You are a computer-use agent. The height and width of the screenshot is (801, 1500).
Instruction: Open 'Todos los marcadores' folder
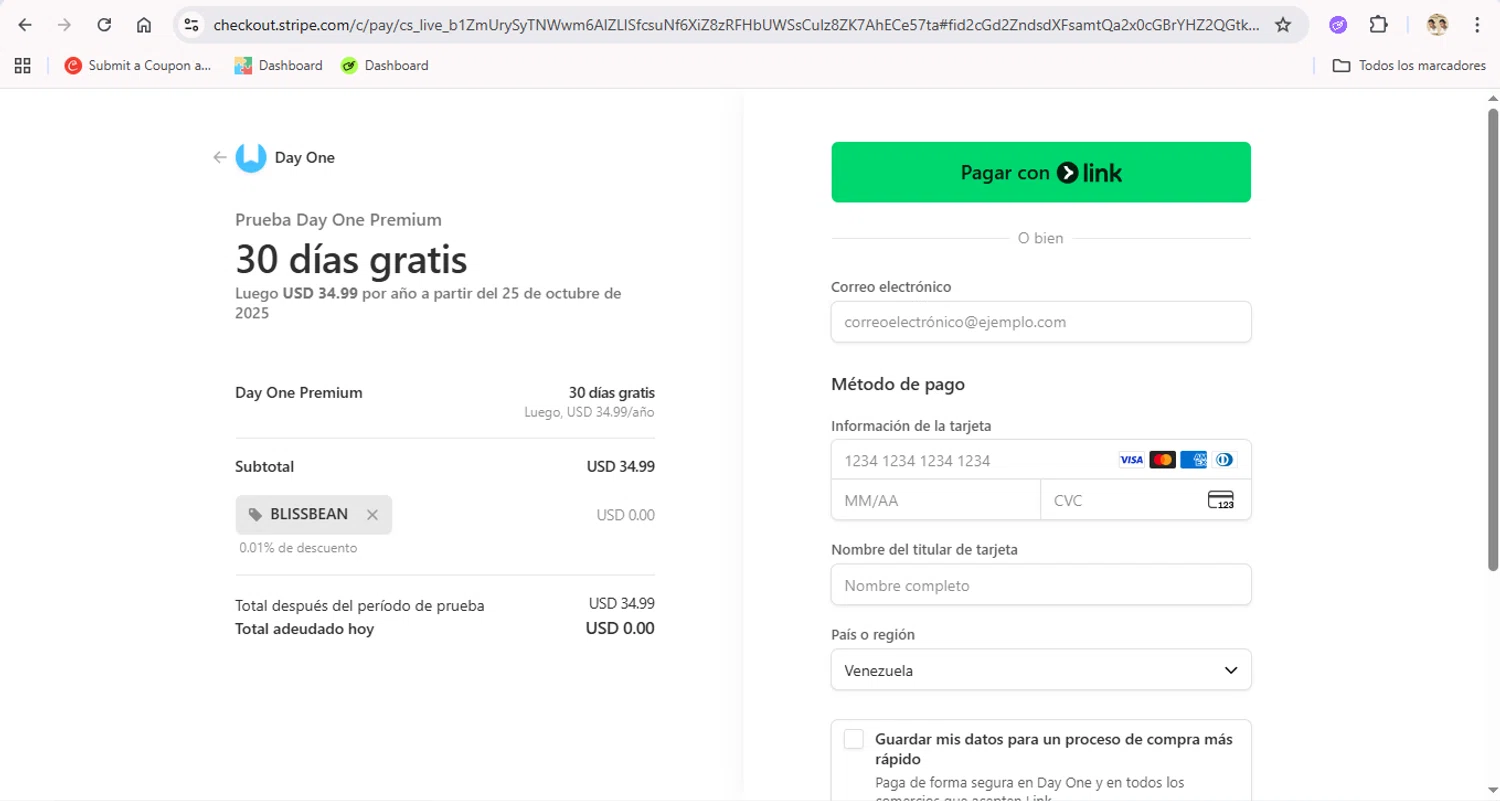(x=1409, y=65)
